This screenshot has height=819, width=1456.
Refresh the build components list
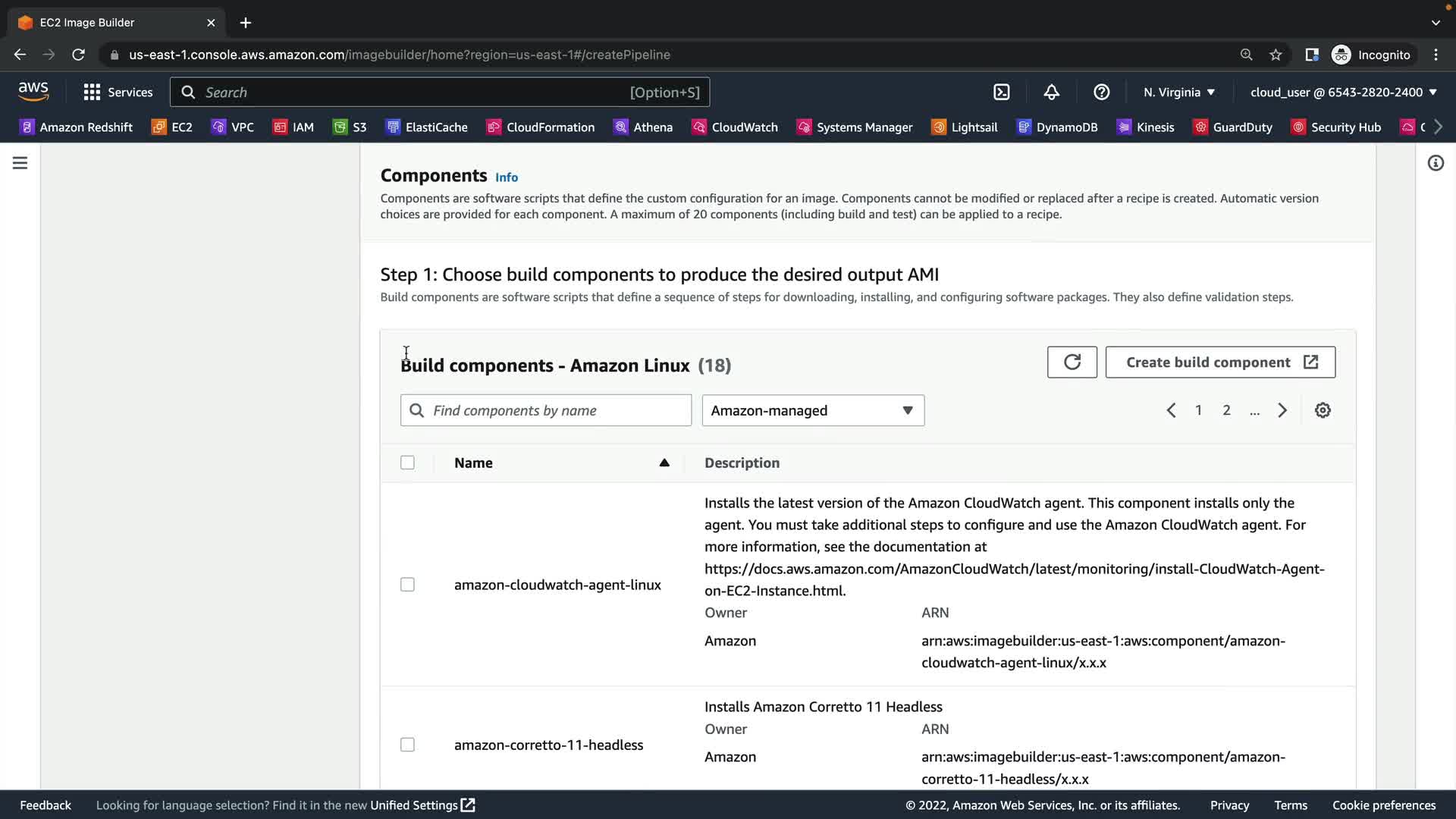point(1072,362)
